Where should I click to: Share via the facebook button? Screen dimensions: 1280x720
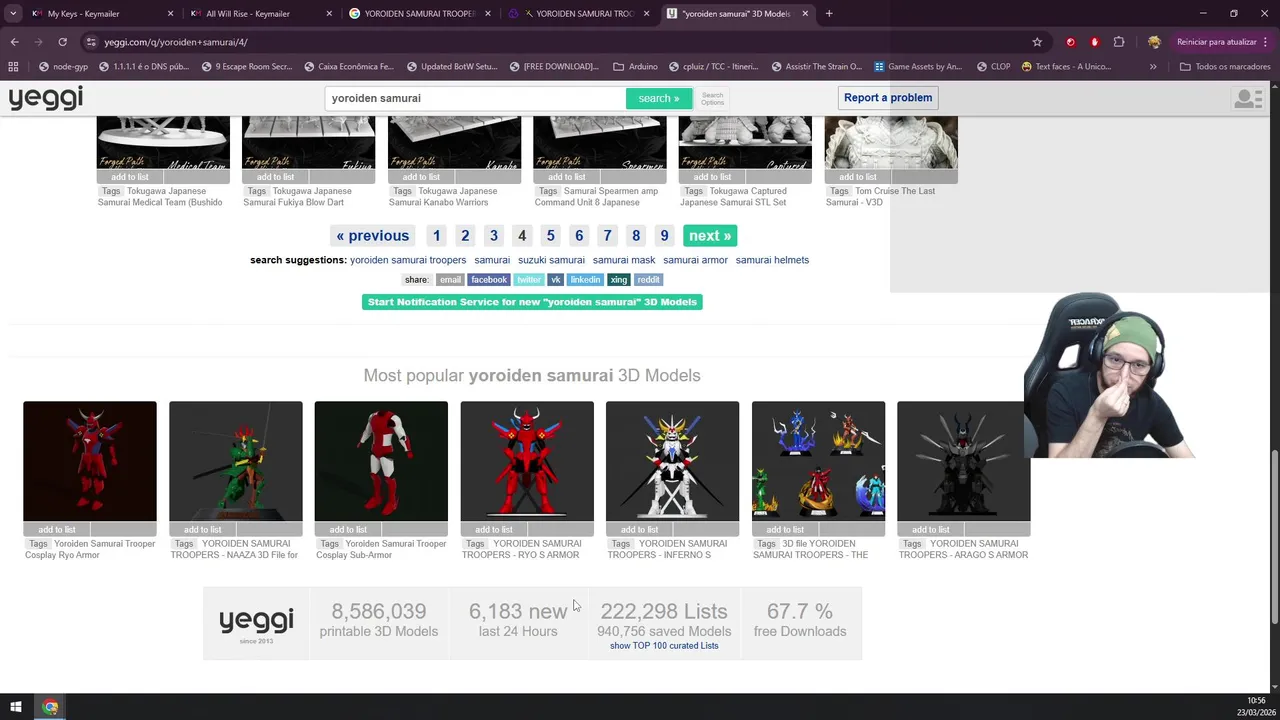489,280
